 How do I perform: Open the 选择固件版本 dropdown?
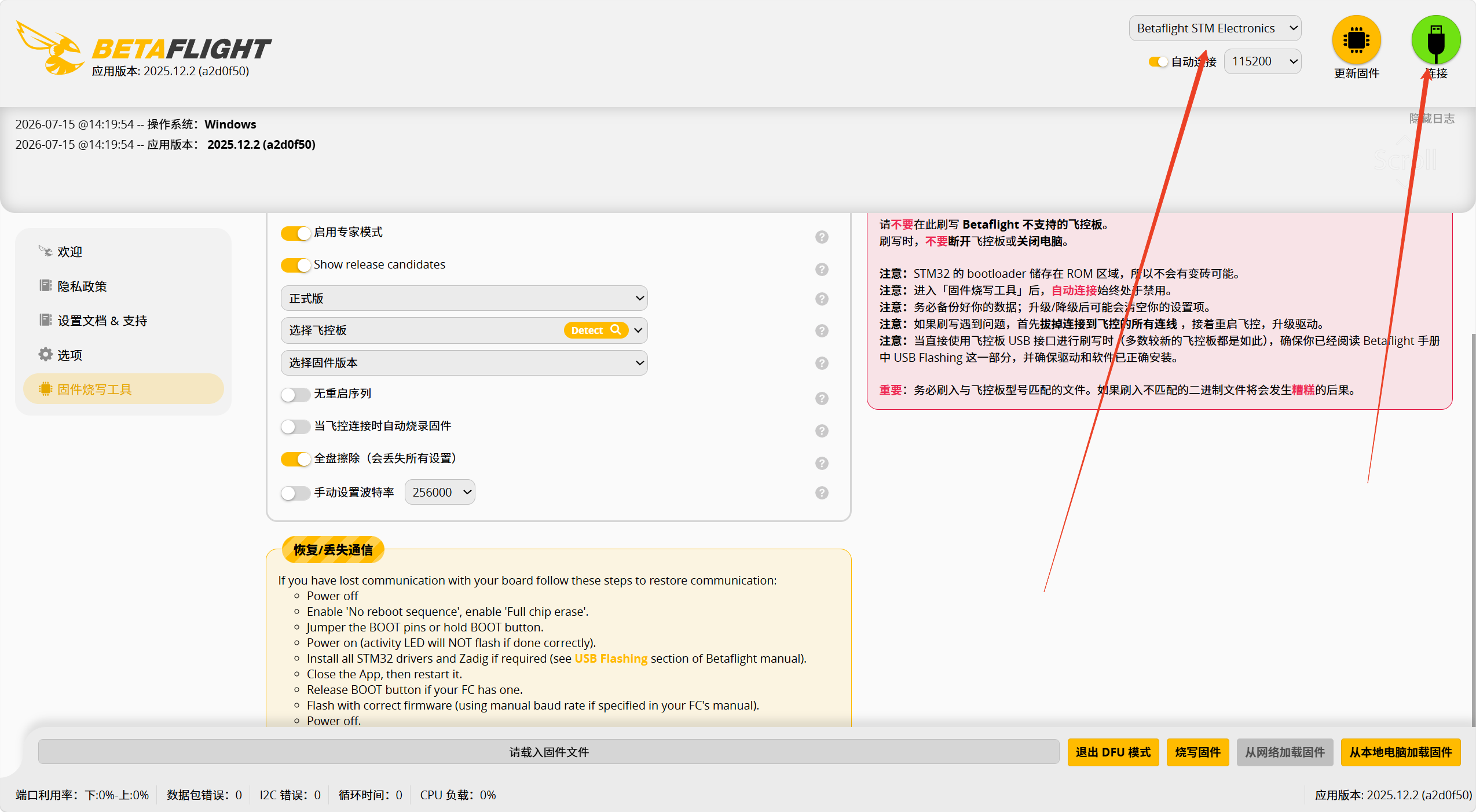pyautogui.click(x=464, y=363)
